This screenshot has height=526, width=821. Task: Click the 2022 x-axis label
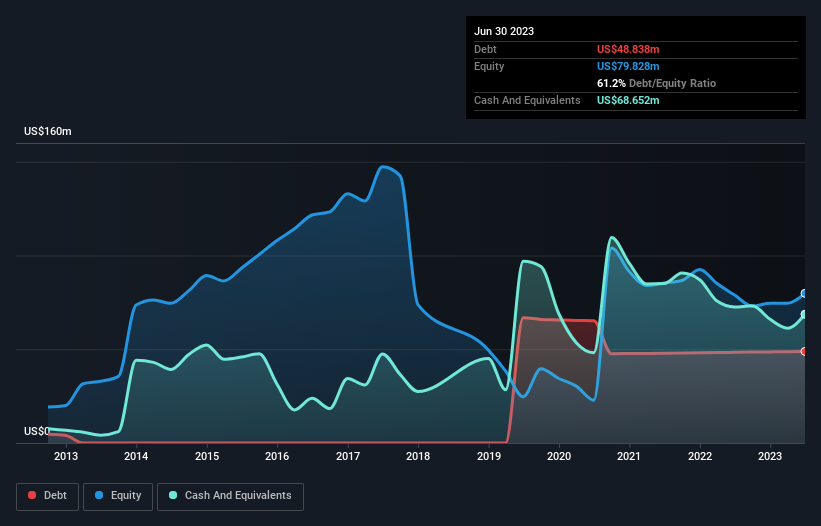point(700,456)
